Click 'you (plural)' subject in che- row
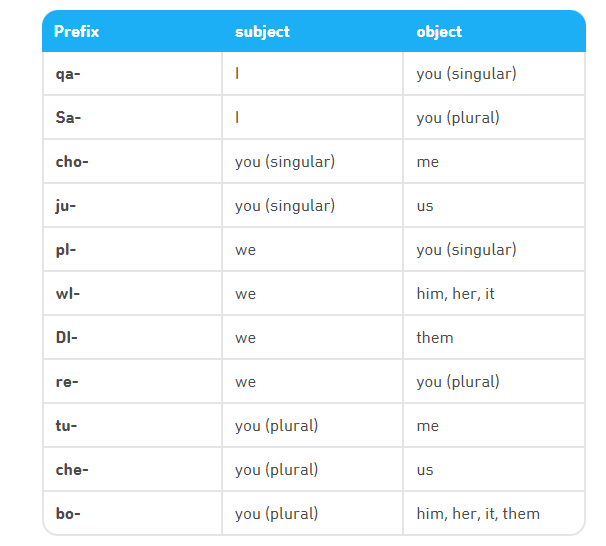Screen dimensions: 606x546 (x=277, y=470)
